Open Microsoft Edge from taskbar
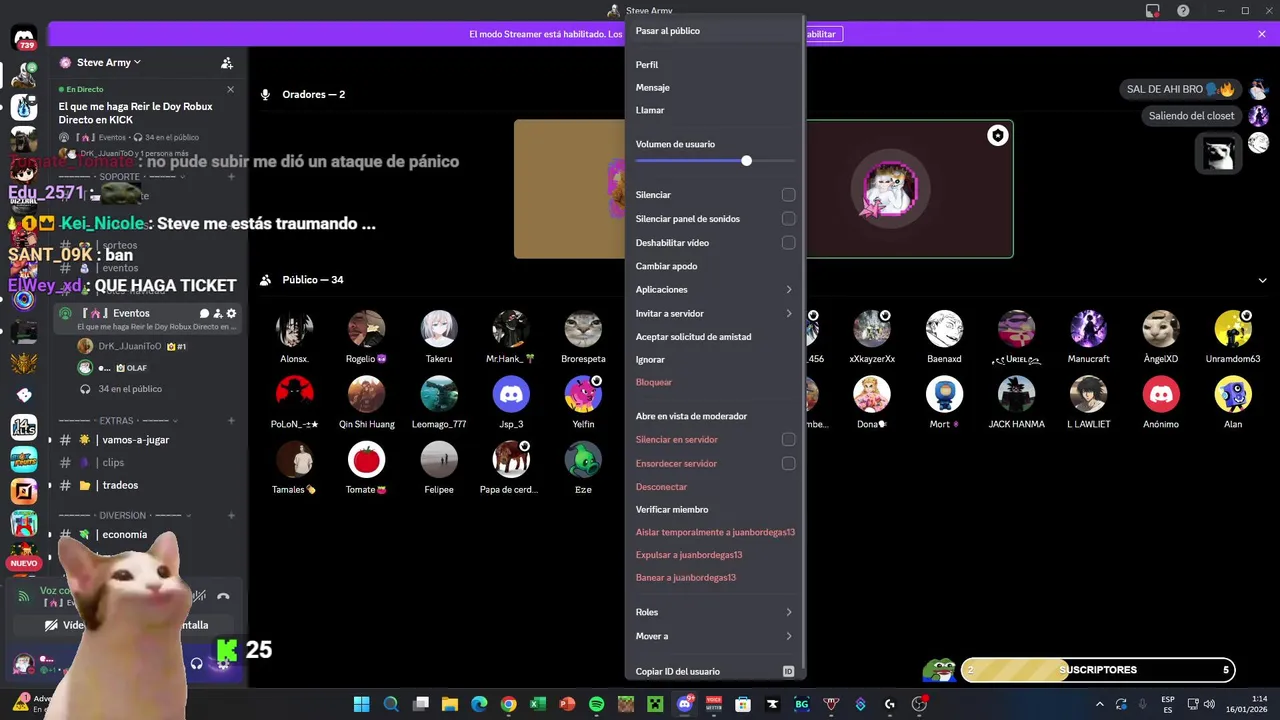 (479, 704)
